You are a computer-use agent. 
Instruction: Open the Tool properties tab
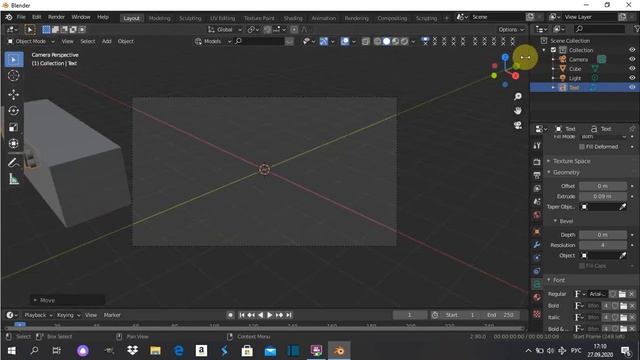tap(537, 145)
